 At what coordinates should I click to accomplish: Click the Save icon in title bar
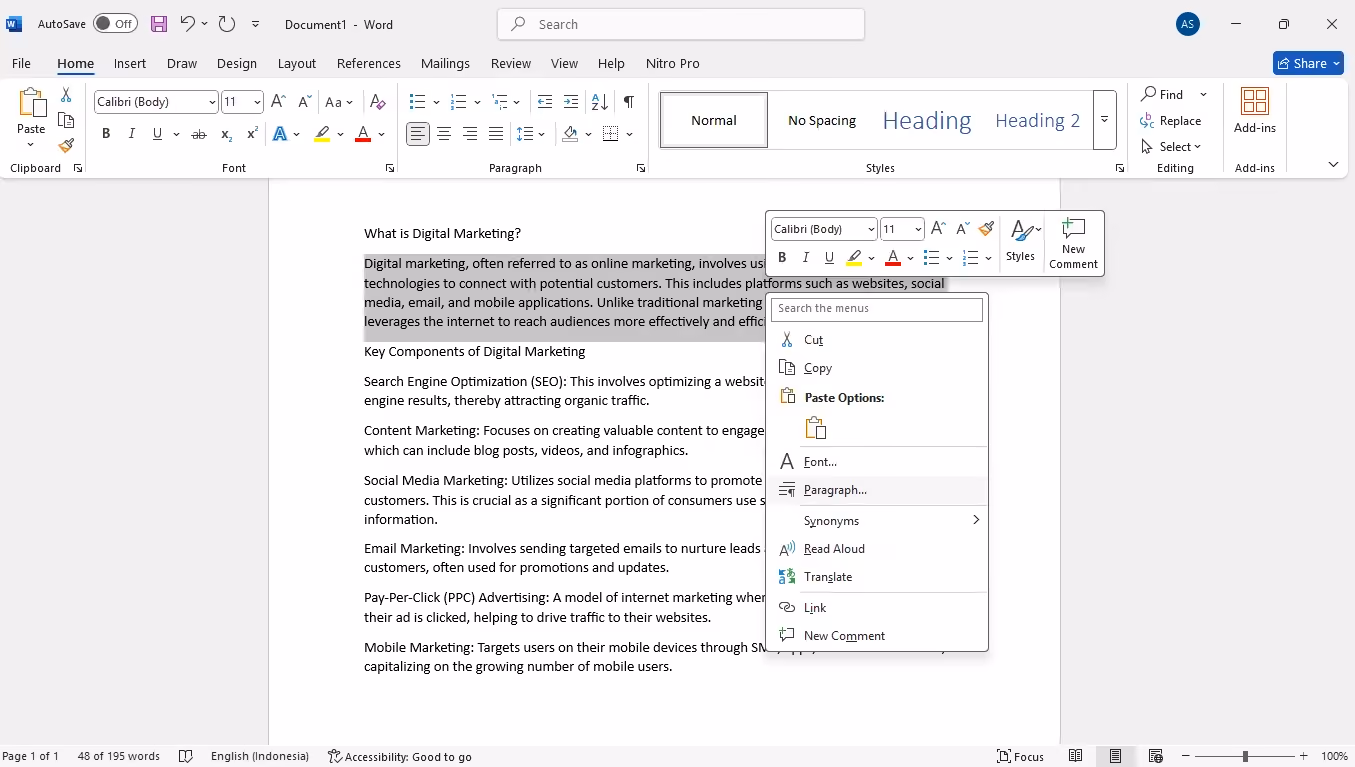coord(159,24)
